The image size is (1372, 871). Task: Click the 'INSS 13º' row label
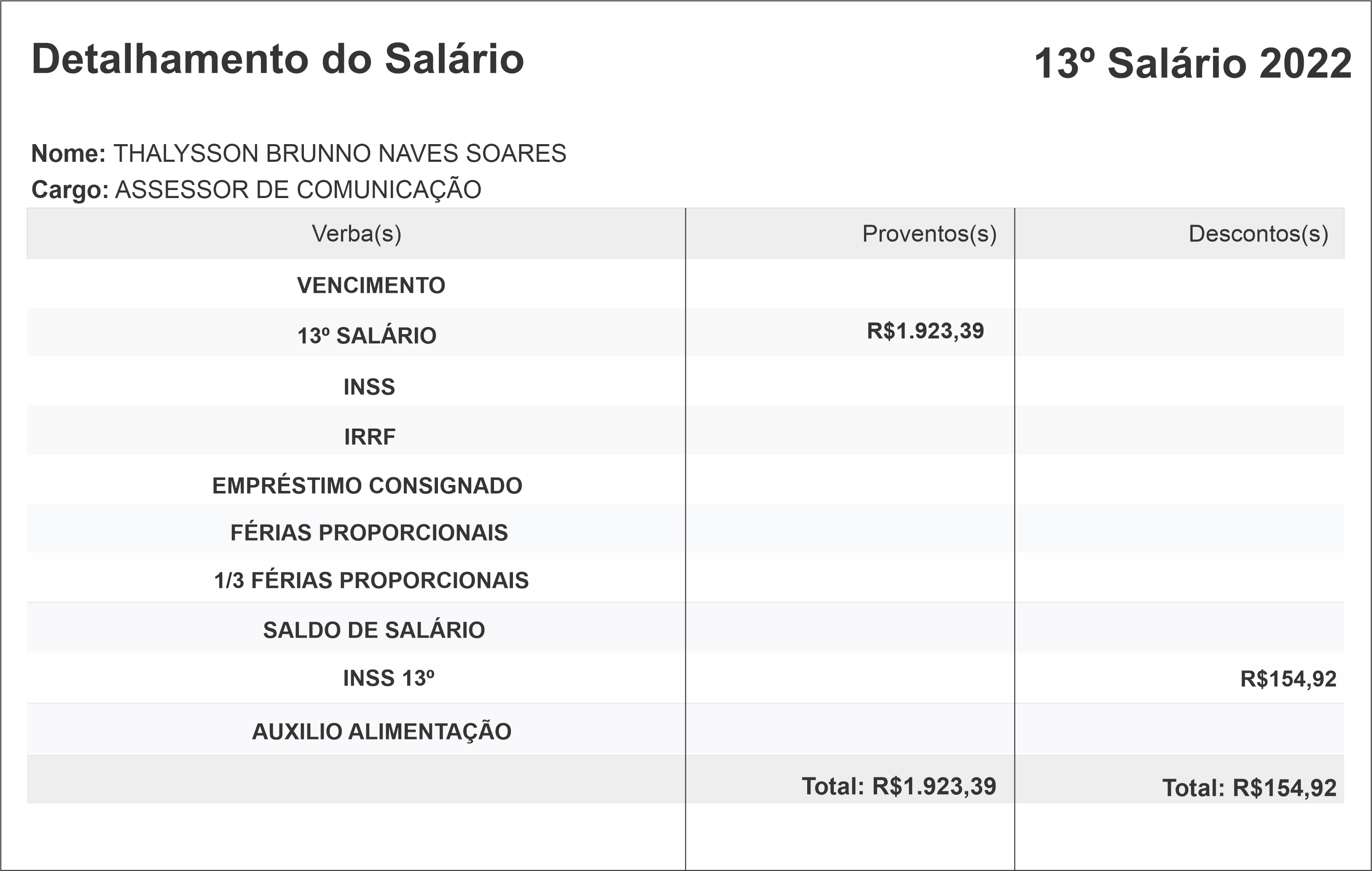[x=389, y=678]
